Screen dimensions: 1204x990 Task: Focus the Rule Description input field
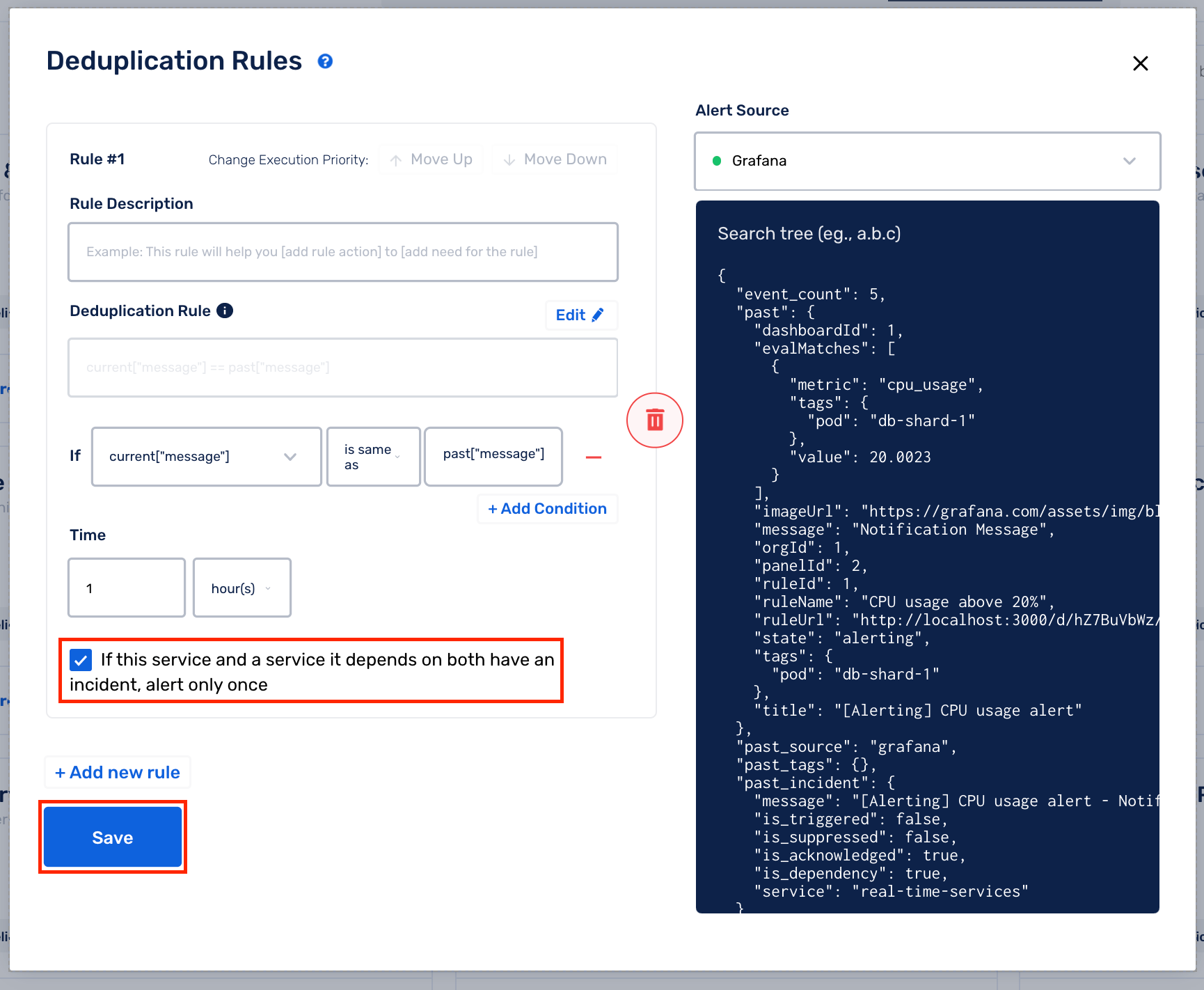click(343, 252)
